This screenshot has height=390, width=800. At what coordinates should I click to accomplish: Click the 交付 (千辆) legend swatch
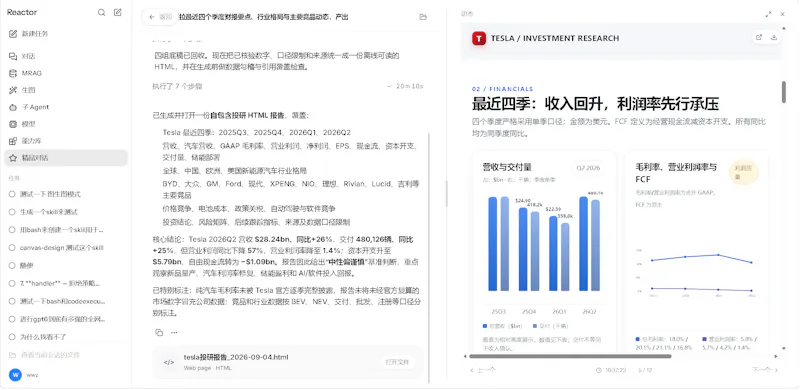point(535,326)
